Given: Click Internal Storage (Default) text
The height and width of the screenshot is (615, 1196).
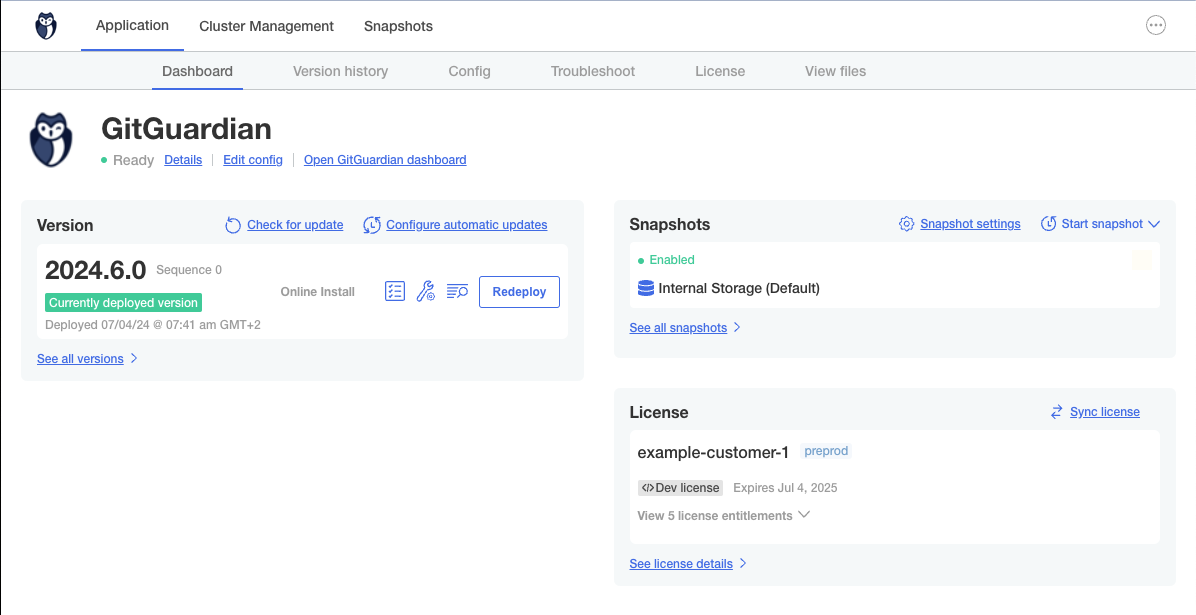Looking at the screenshot, I should coord(738,288).
